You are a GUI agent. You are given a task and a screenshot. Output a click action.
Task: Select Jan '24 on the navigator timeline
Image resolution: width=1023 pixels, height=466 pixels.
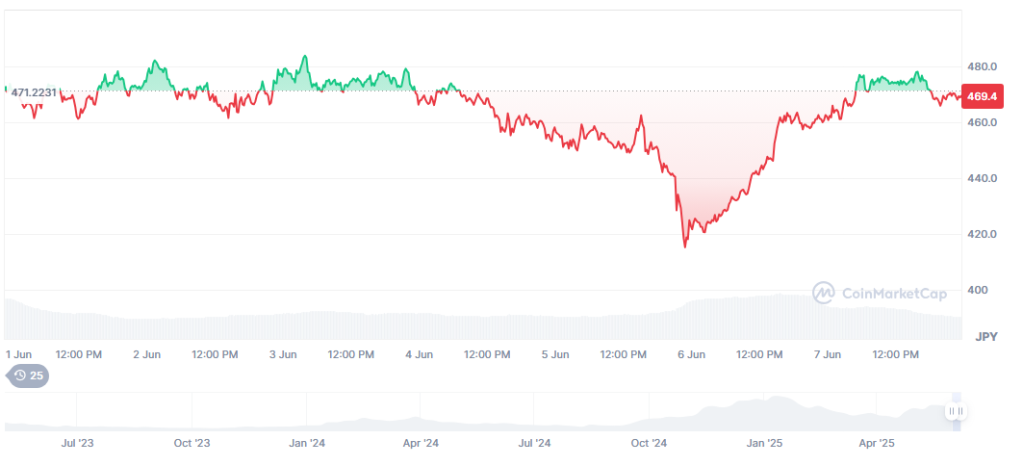(307, 441)
